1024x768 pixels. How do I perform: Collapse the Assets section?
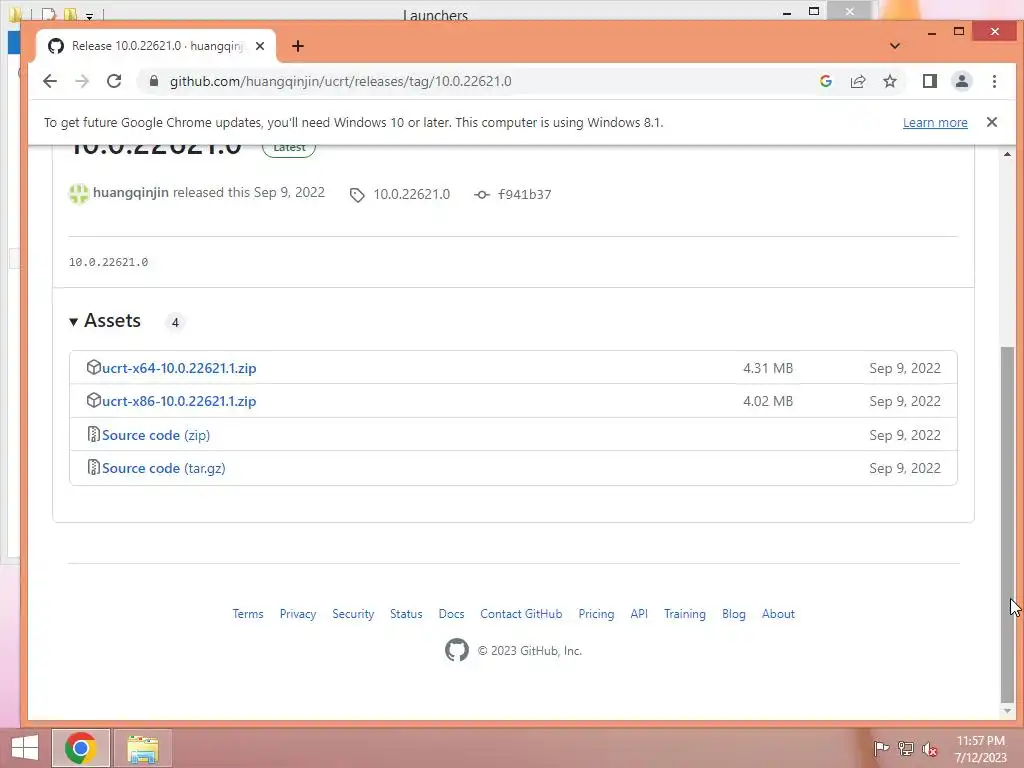(105, 321)
